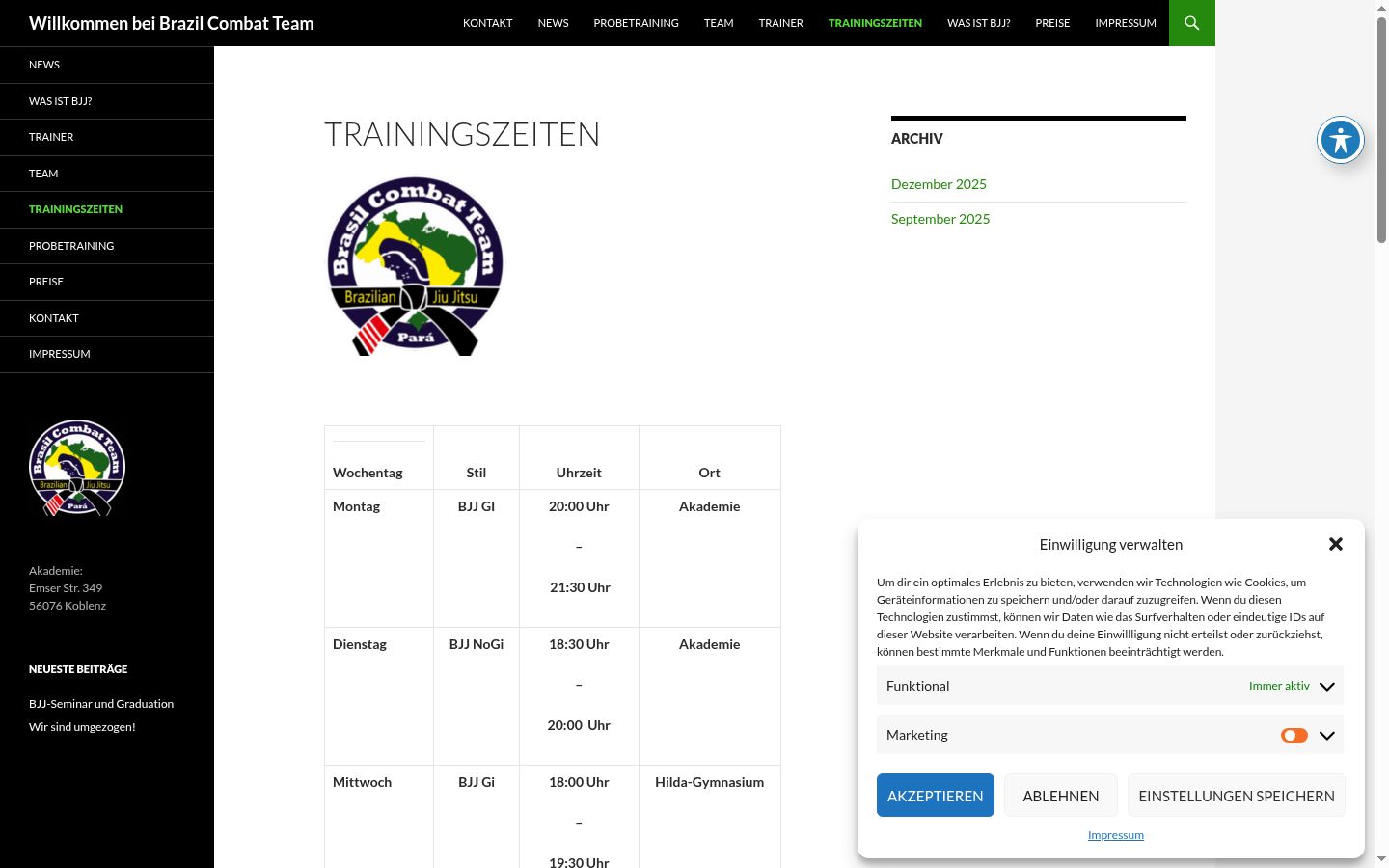Click the Dienstag table cell

pos(379,696)
